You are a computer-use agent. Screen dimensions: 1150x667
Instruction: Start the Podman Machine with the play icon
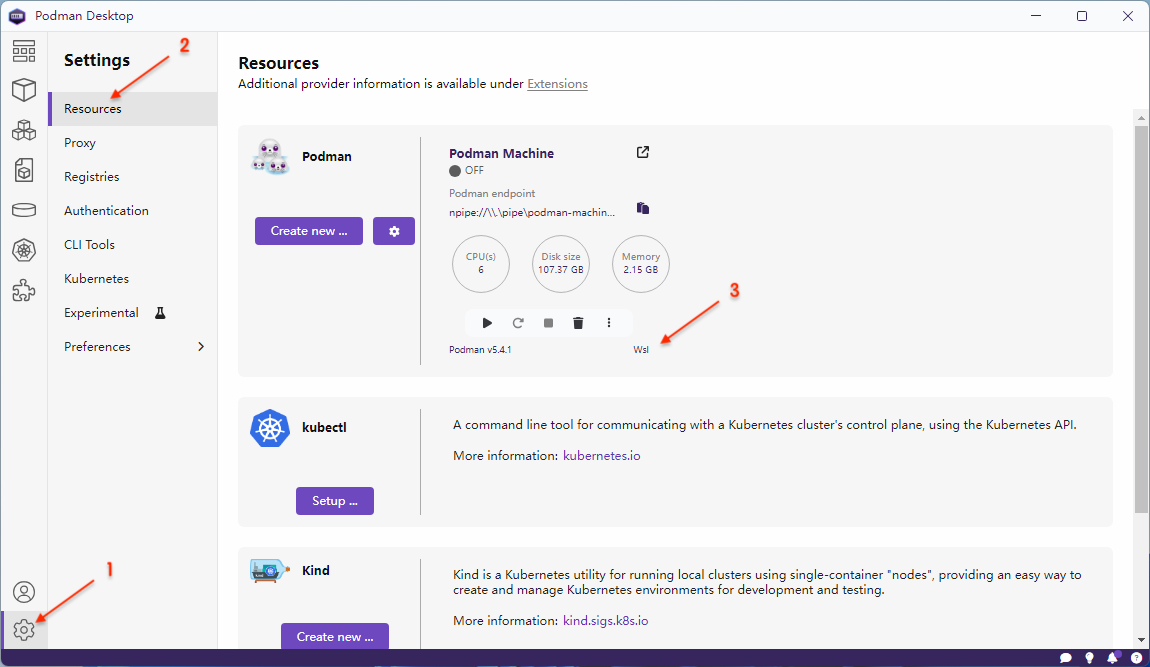tap(487, 323)
